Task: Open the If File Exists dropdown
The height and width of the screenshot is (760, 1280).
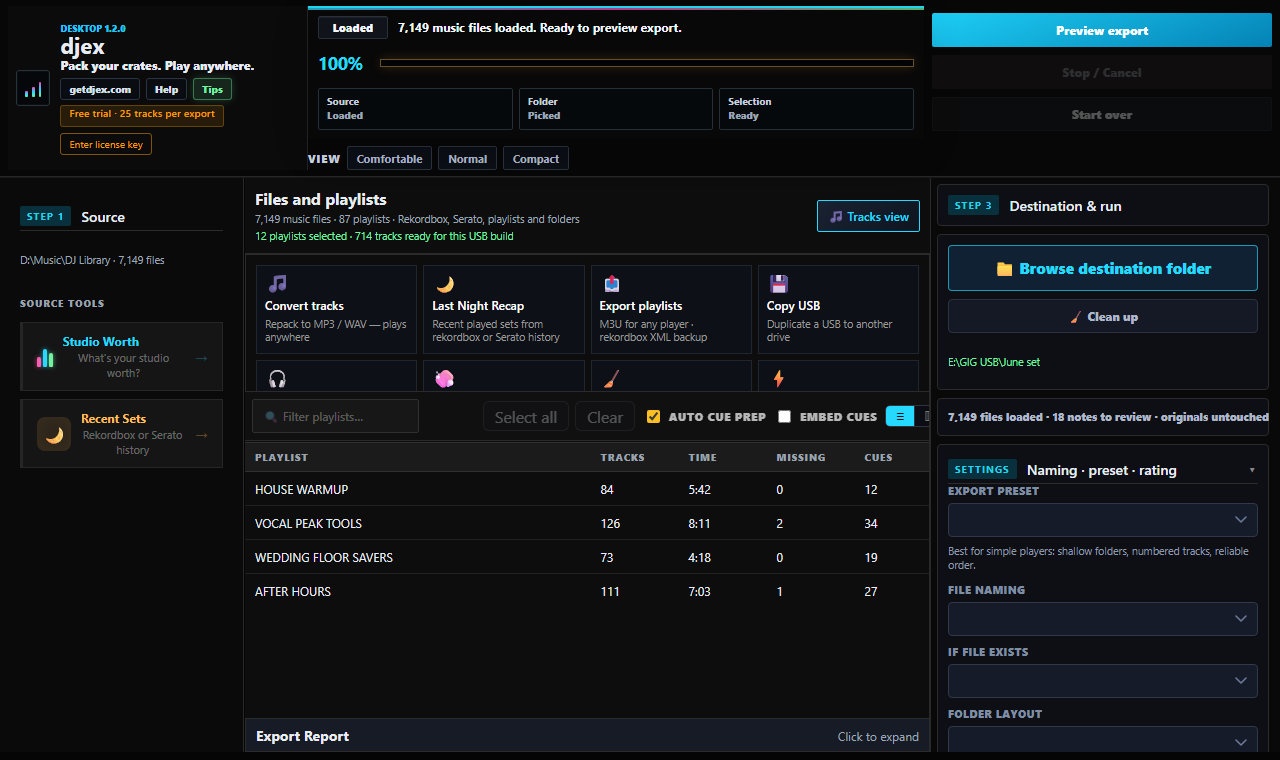Action: coord(1103,681)
